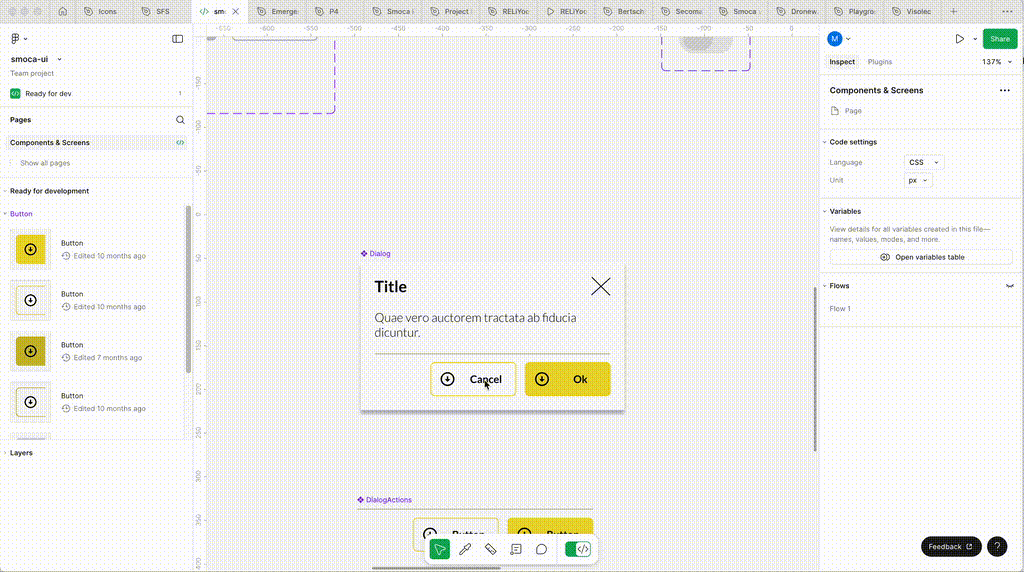
Task: Close the active smoca-ui tab
Action: click(x=236, y=11)
